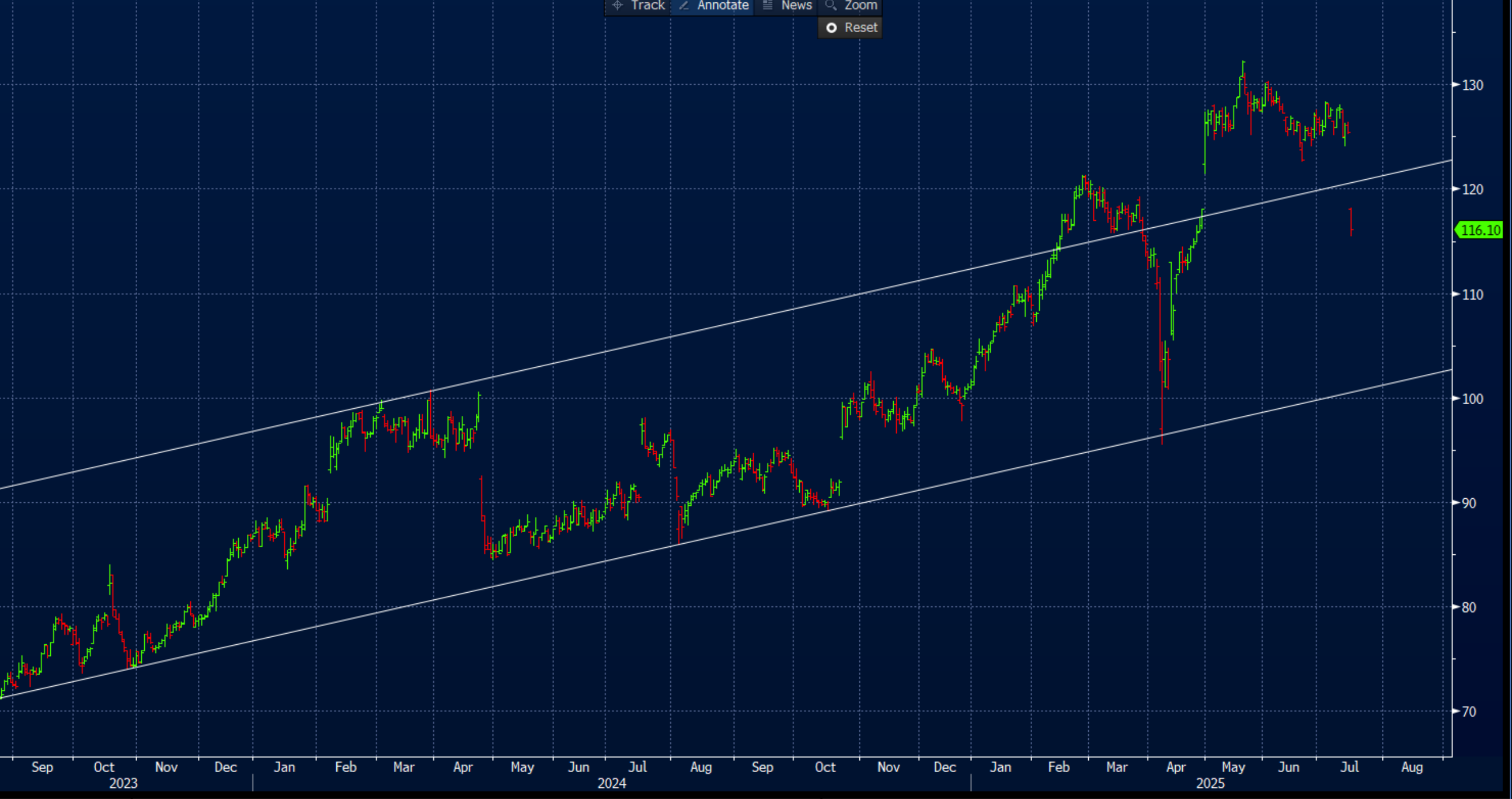This screenshot has height=799, width=1512.
Task: Click the 100 price axis label
Action: pos(1473,398)
